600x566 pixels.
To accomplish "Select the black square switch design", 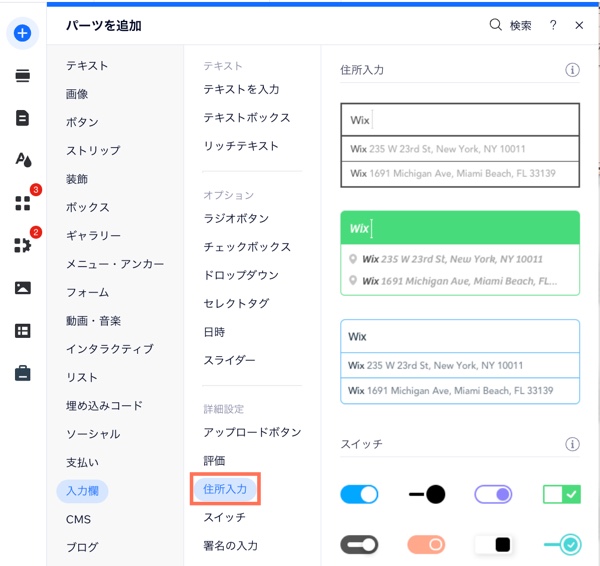I will pyautogui.click(x=493, y=545).
